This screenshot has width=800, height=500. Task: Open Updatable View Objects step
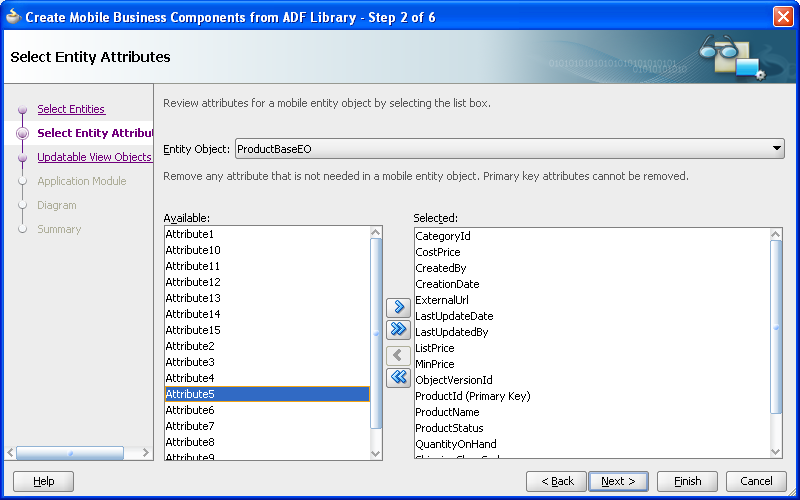coord(94,157)
